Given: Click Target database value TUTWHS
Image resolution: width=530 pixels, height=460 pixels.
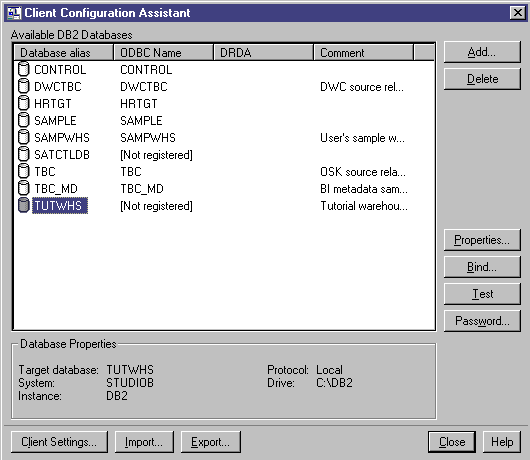Looking at the screenshot, I should (130, 370).
